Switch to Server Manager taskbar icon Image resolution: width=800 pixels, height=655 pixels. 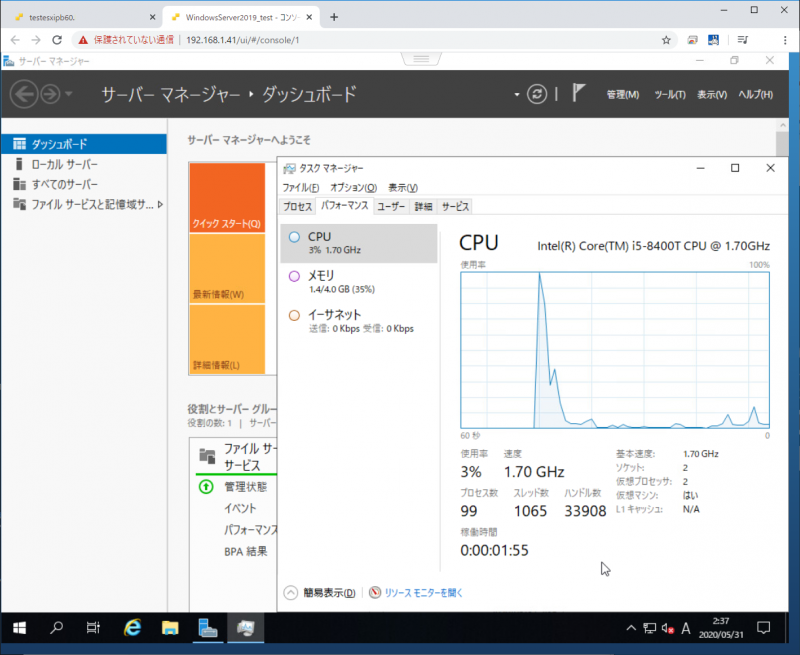(x=208, y=628)
